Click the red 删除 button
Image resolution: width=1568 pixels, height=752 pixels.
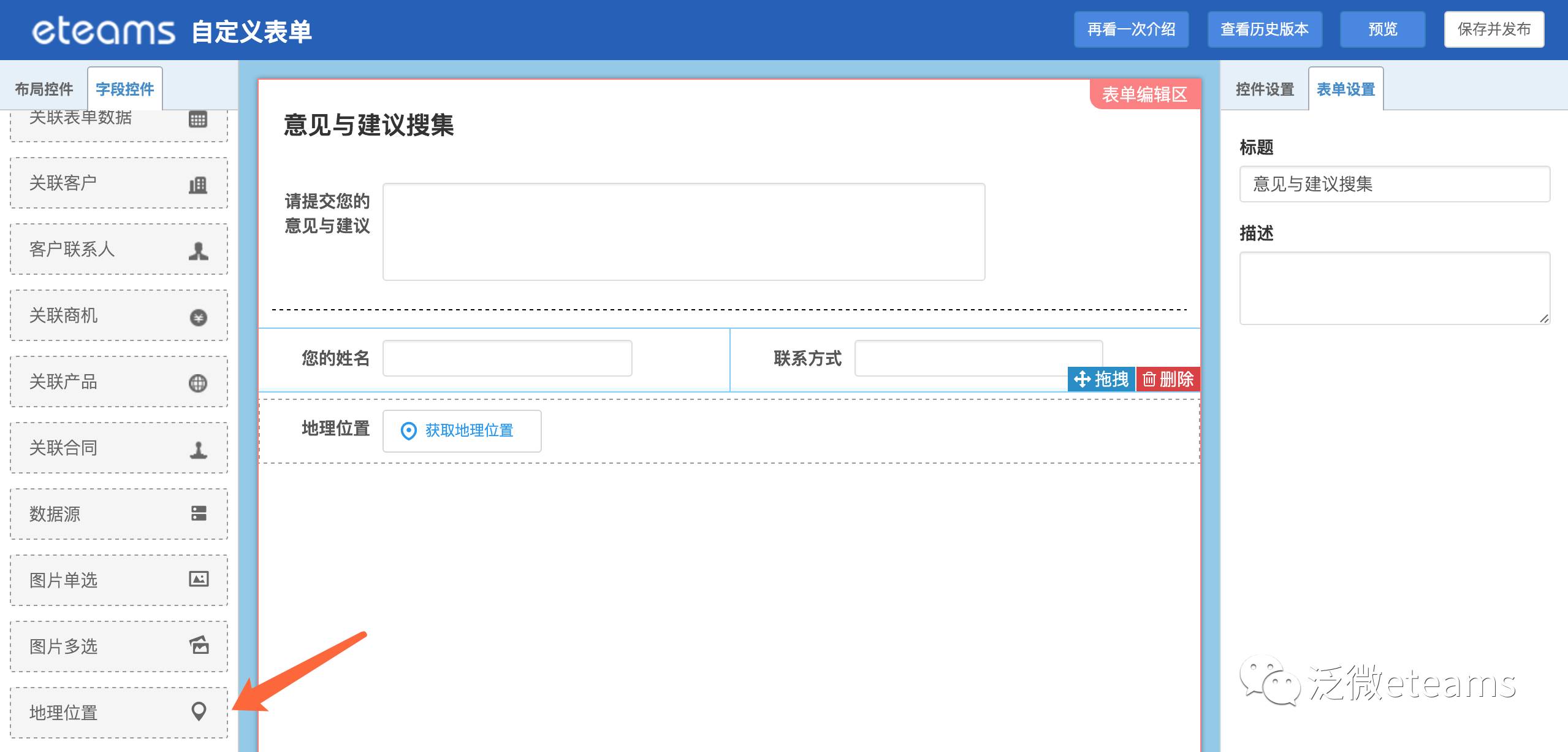click(1168, 379)
